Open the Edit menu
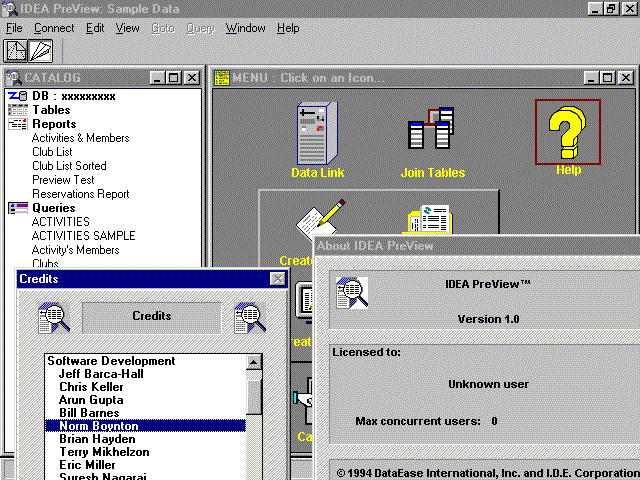The width and height of the screenshot is (640, 480). (x=95, y=28)
